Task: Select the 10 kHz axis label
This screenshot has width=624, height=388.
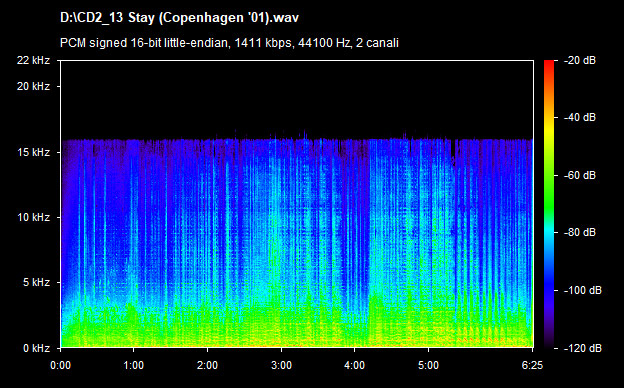Action: (33, 218)
